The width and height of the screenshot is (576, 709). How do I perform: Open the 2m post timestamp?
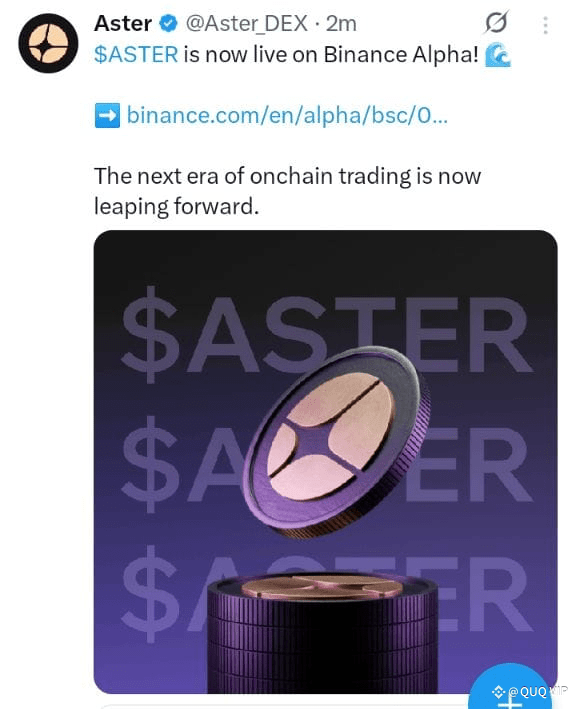coord(341,24)
